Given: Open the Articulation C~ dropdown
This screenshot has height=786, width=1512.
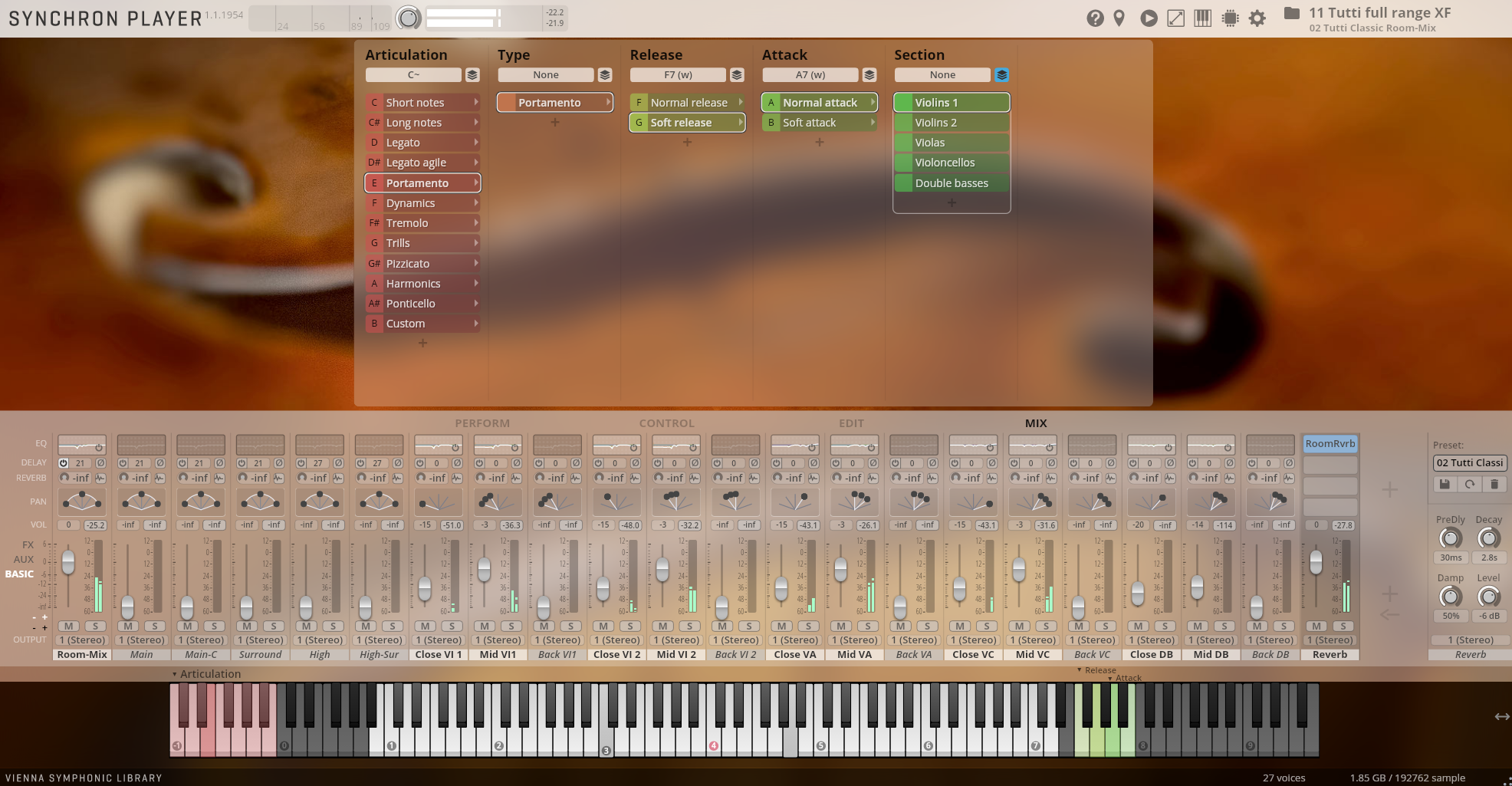Looking at the screenshot, I should (413, 74).
